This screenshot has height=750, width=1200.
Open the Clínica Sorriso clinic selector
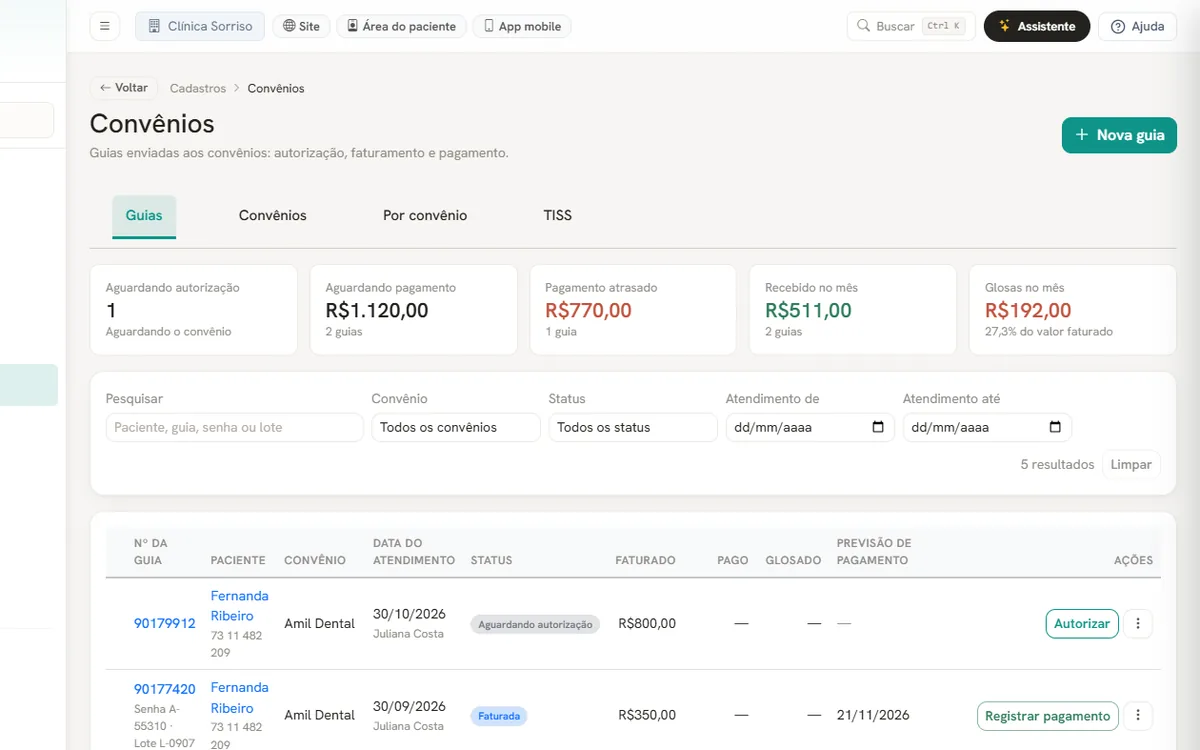click(200, 26)
